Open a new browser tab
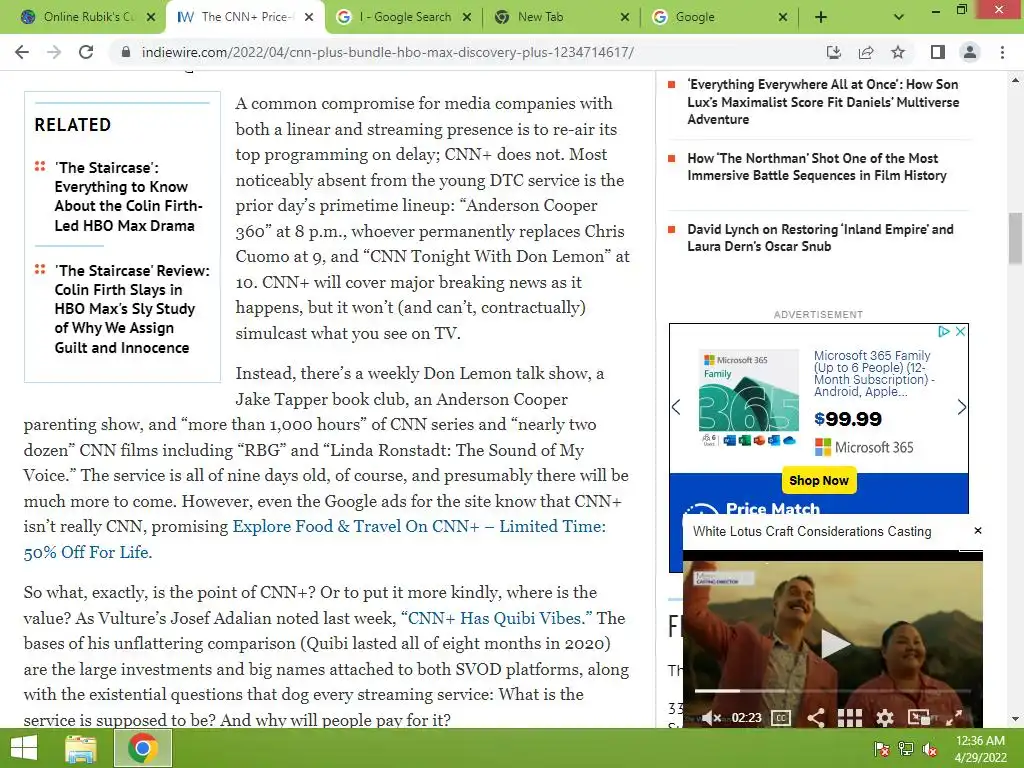Image resolution: width=1024 pixels, height=768 pixels. click(821, 17)
